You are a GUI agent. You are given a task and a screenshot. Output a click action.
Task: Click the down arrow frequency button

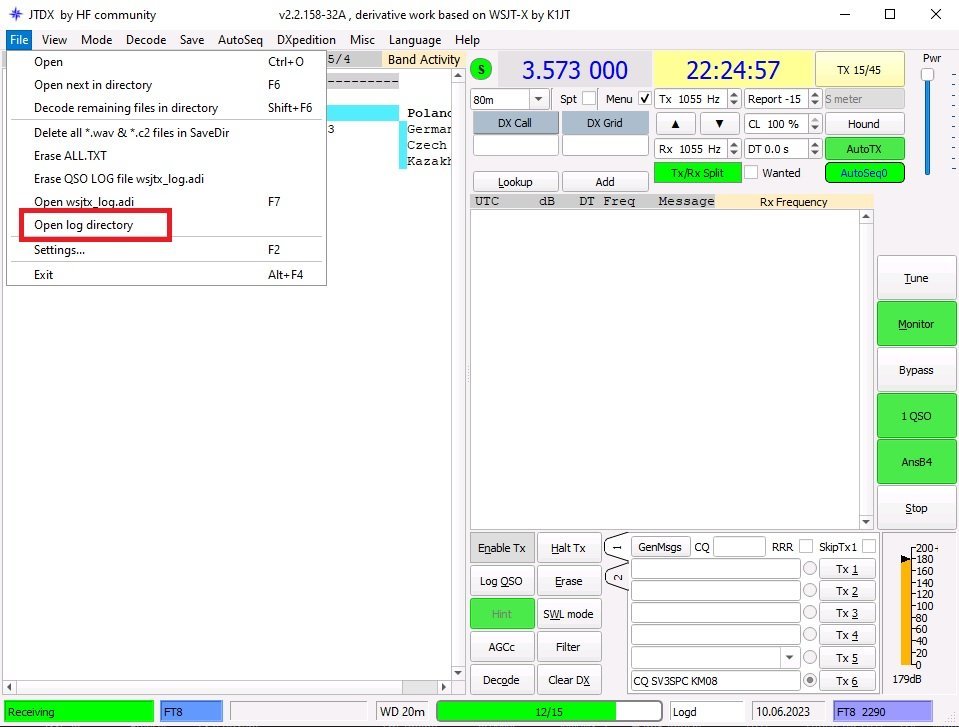tap(719, 124)
